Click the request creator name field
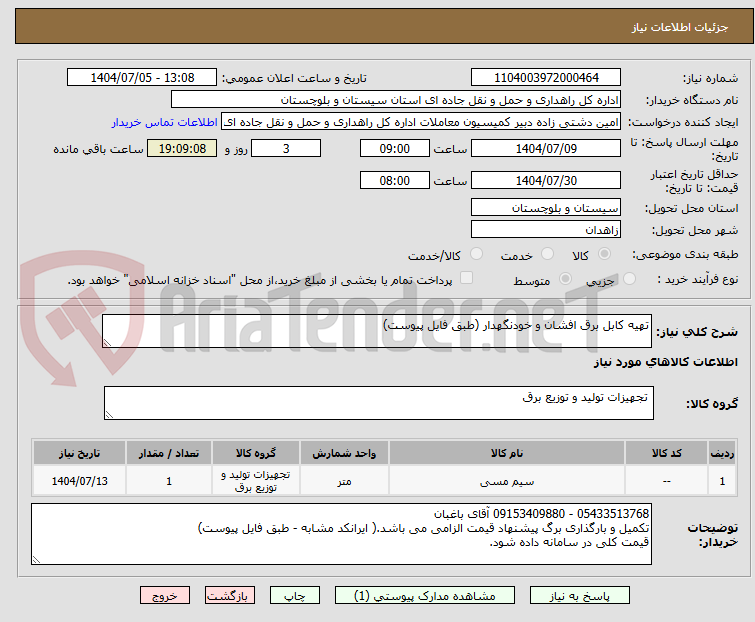Image resolution: width=755 pixels, height=622 pixels. [x=420, y=122]
